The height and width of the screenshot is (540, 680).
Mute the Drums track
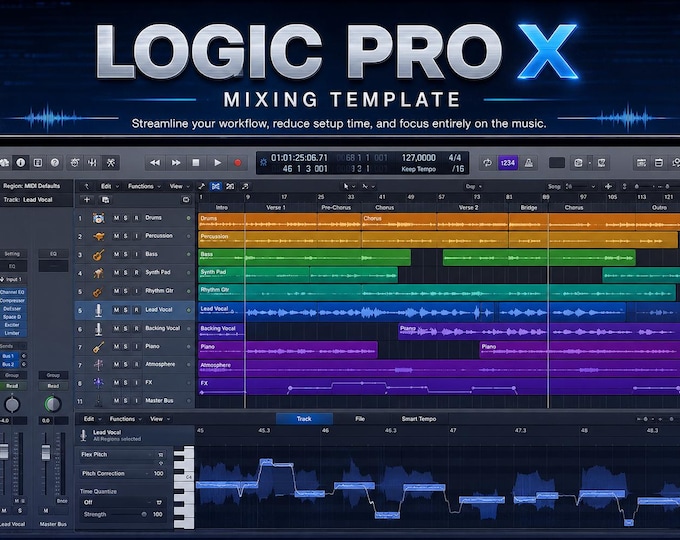click(116, 218)
